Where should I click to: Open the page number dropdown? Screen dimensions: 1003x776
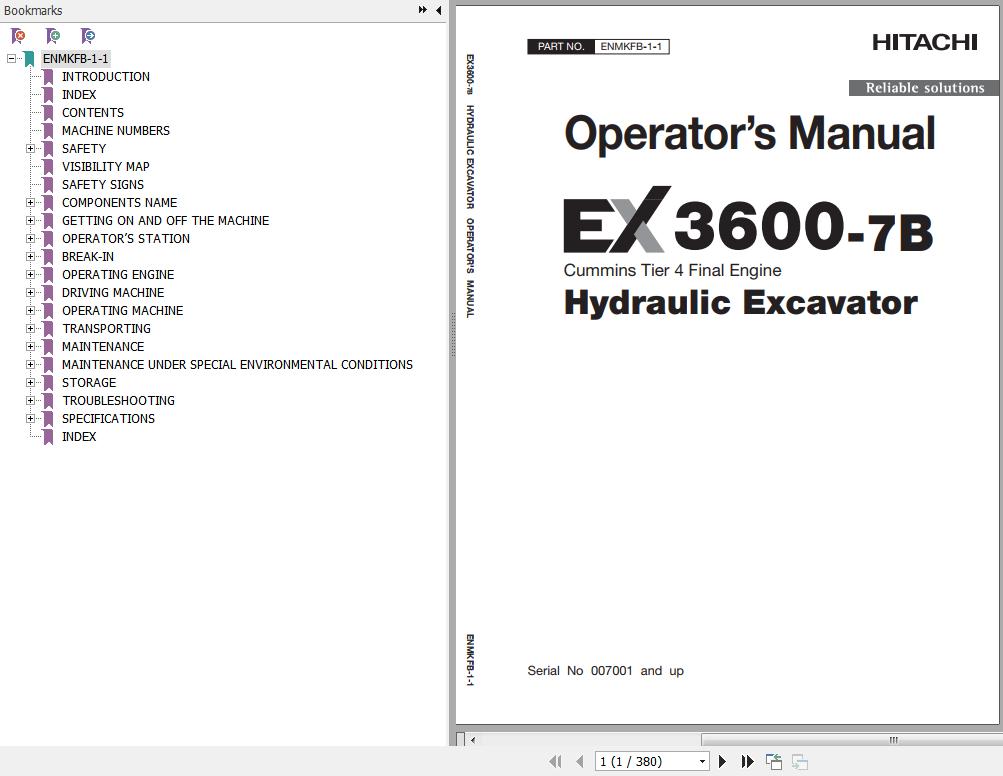702,761
